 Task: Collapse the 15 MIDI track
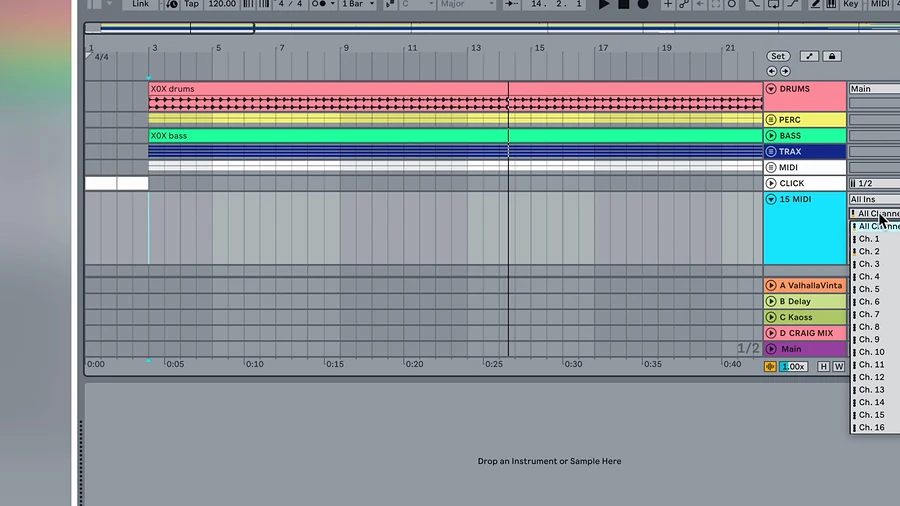coord(771,199)
